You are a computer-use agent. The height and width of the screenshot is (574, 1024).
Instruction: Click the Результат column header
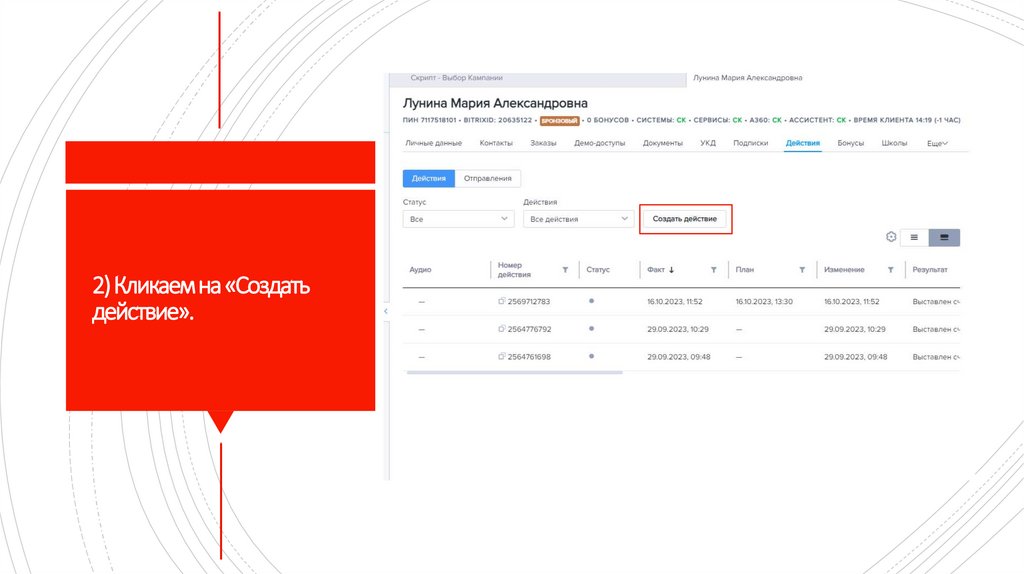coord(930,270)
